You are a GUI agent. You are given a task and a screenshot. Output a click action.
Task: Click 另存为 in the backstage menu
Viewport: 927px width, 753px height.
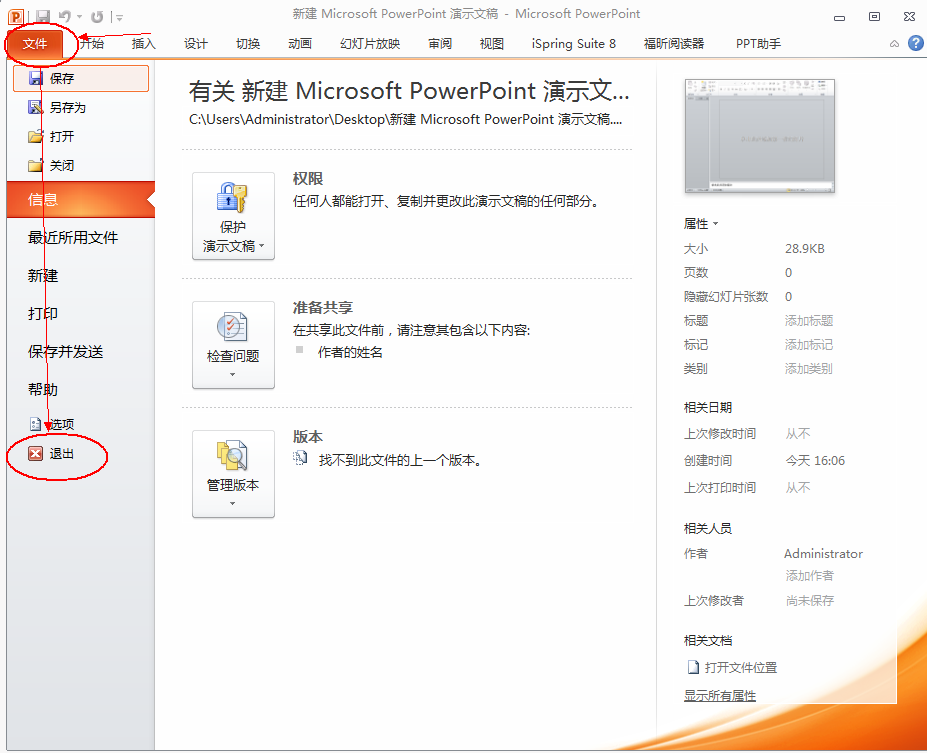81,108
